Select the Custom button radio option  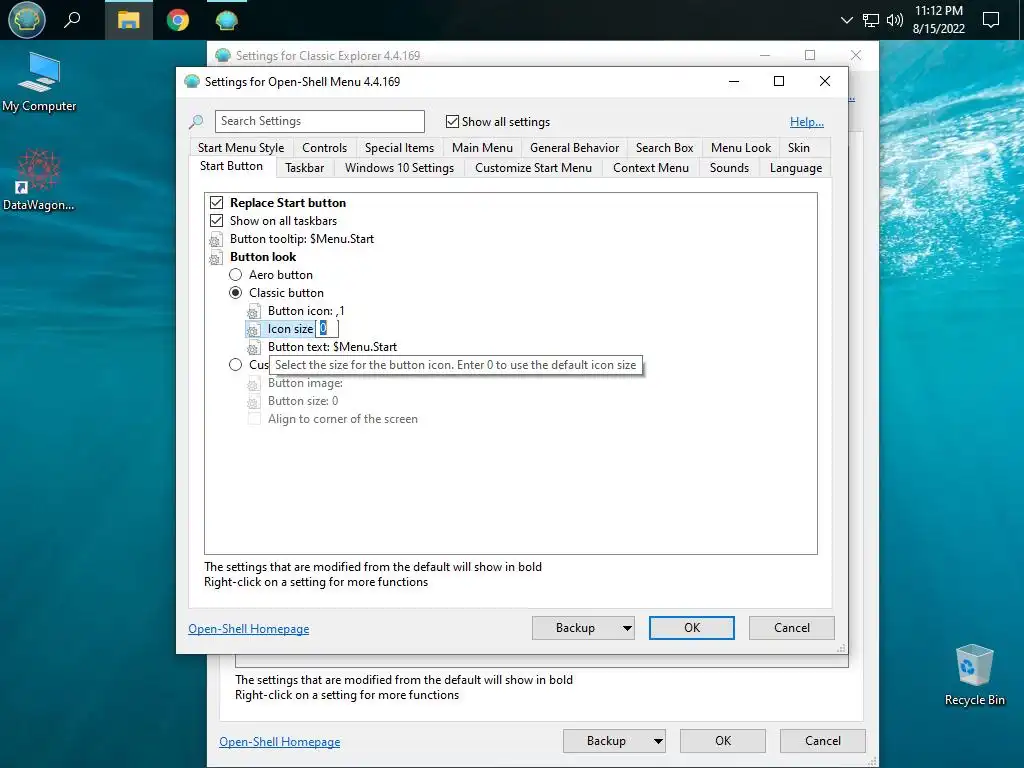tap(235, 364)
